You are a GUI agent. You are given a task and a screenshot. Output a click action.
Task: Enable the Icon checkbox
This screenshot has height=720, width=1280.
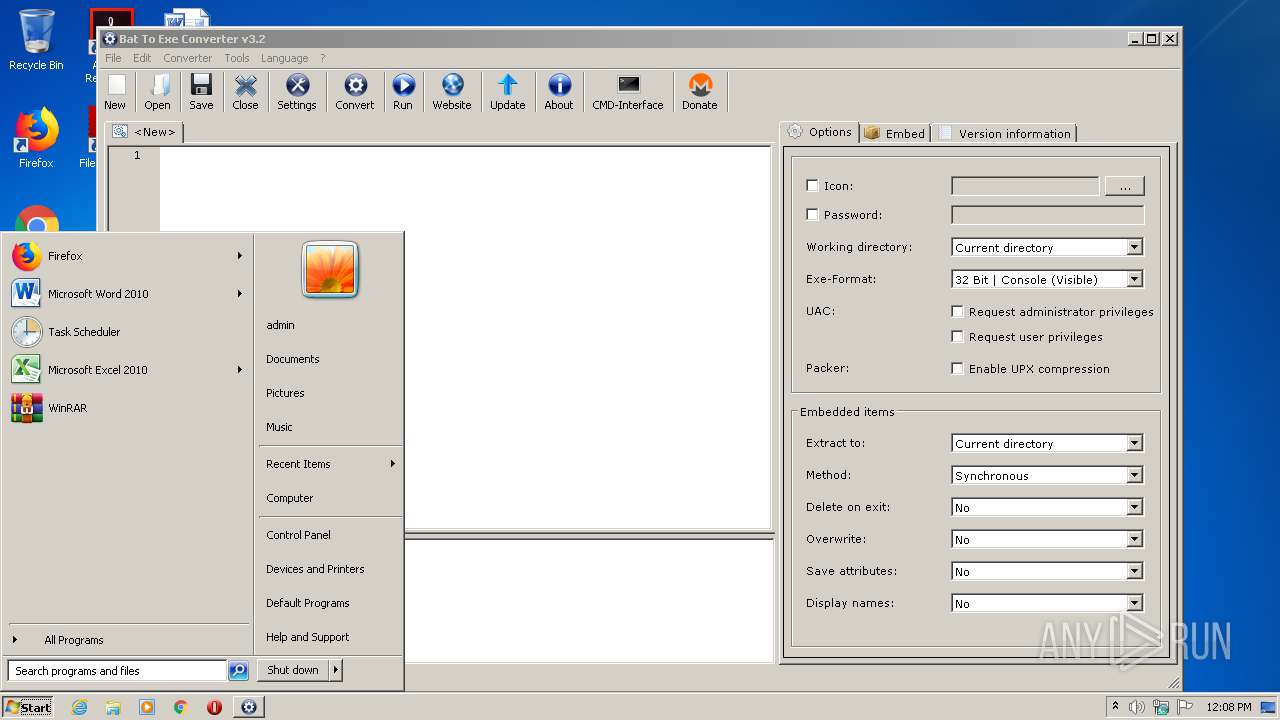[812, 186]
